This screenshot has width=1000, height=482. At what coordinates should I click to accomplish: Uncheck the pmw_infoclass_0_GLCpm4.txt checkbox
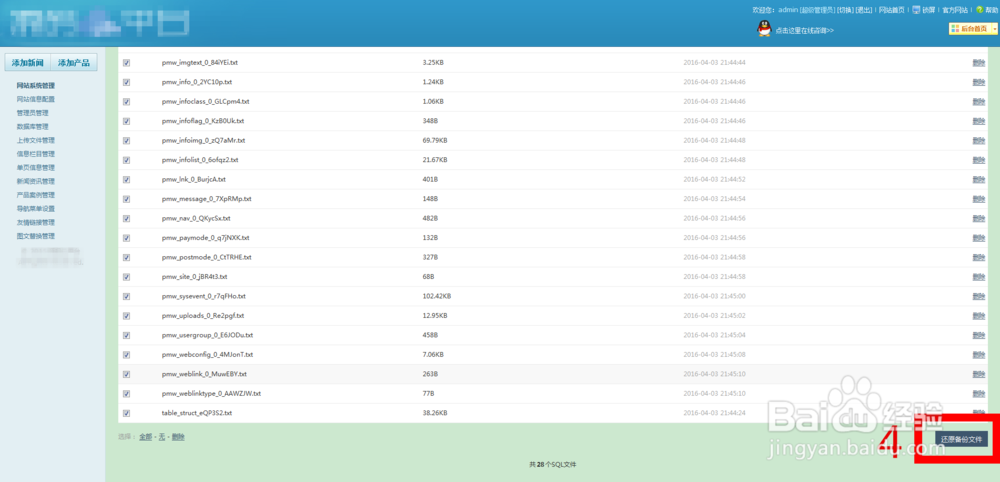(x=126, y=101)
